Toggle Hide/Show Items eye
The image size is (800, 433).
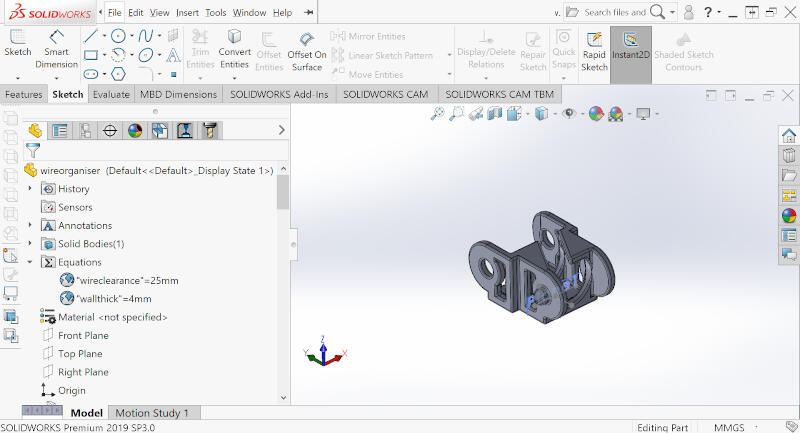tap(568, 113)
